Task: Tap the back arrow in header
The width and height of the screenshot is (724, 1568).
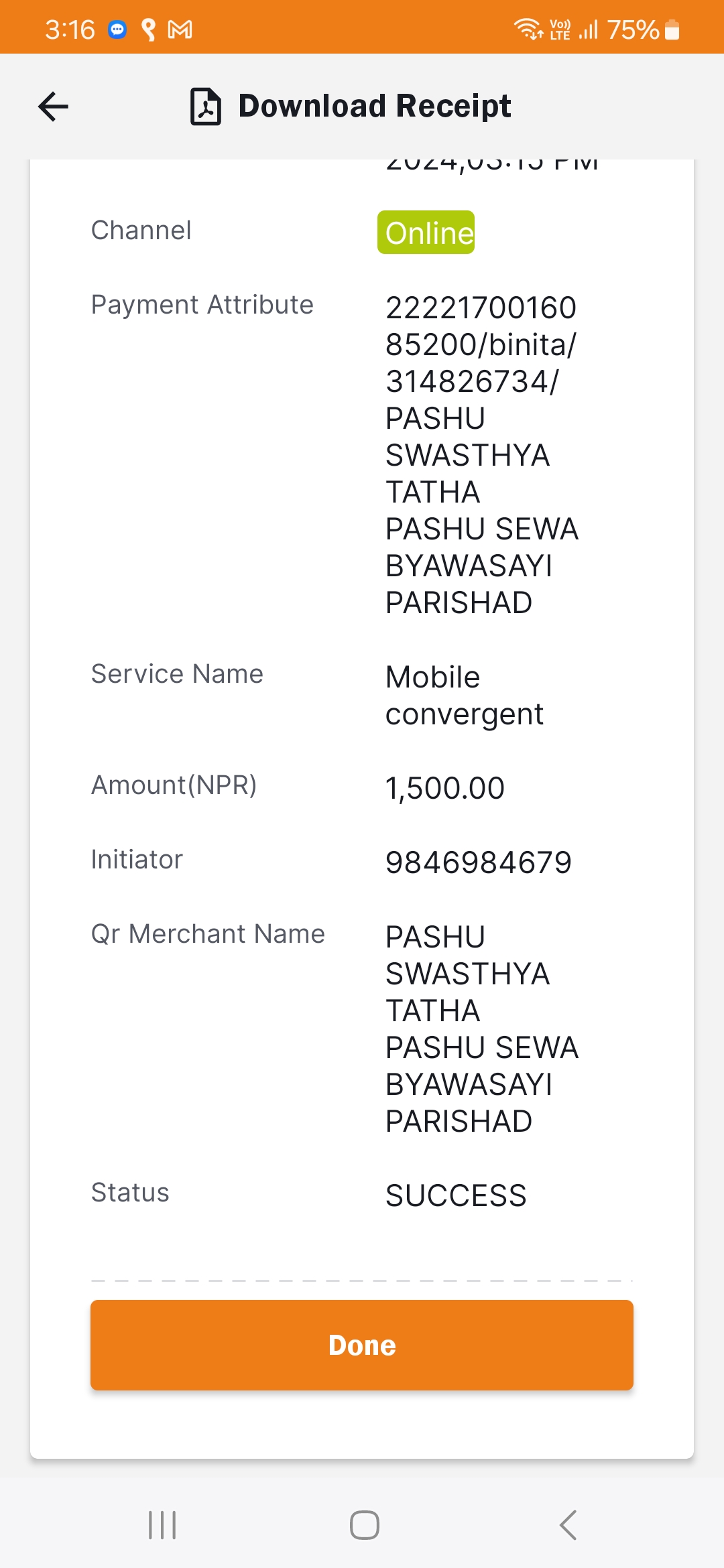Action: 54,107
